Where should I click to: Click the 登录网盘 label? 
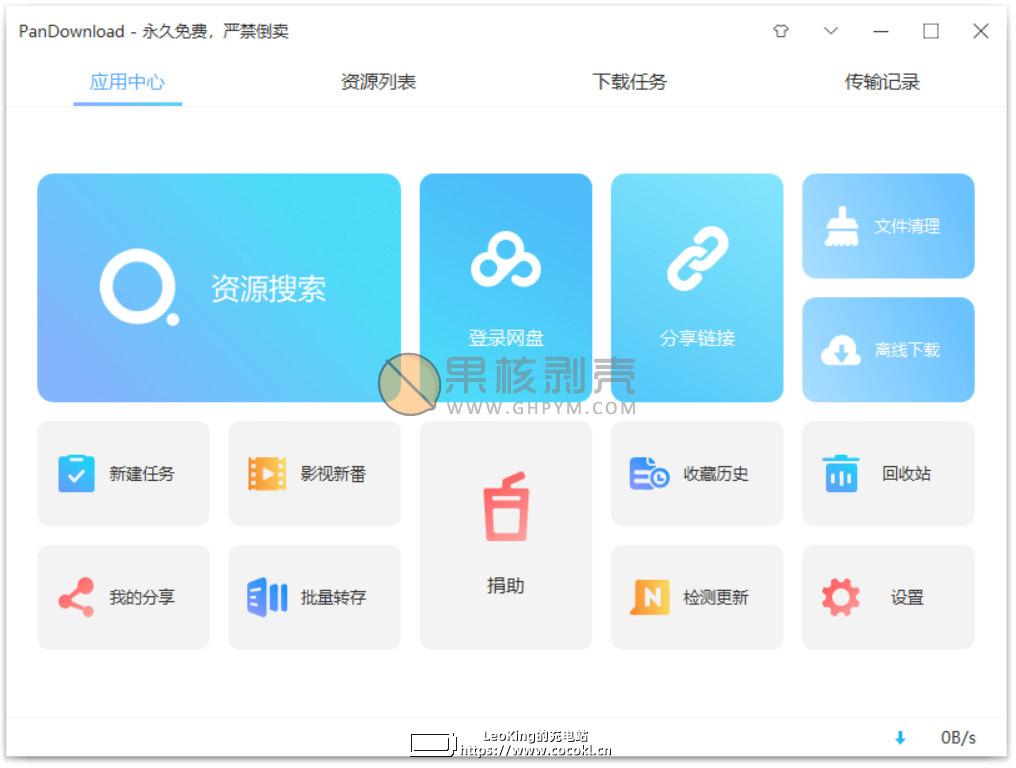[506, 338]
